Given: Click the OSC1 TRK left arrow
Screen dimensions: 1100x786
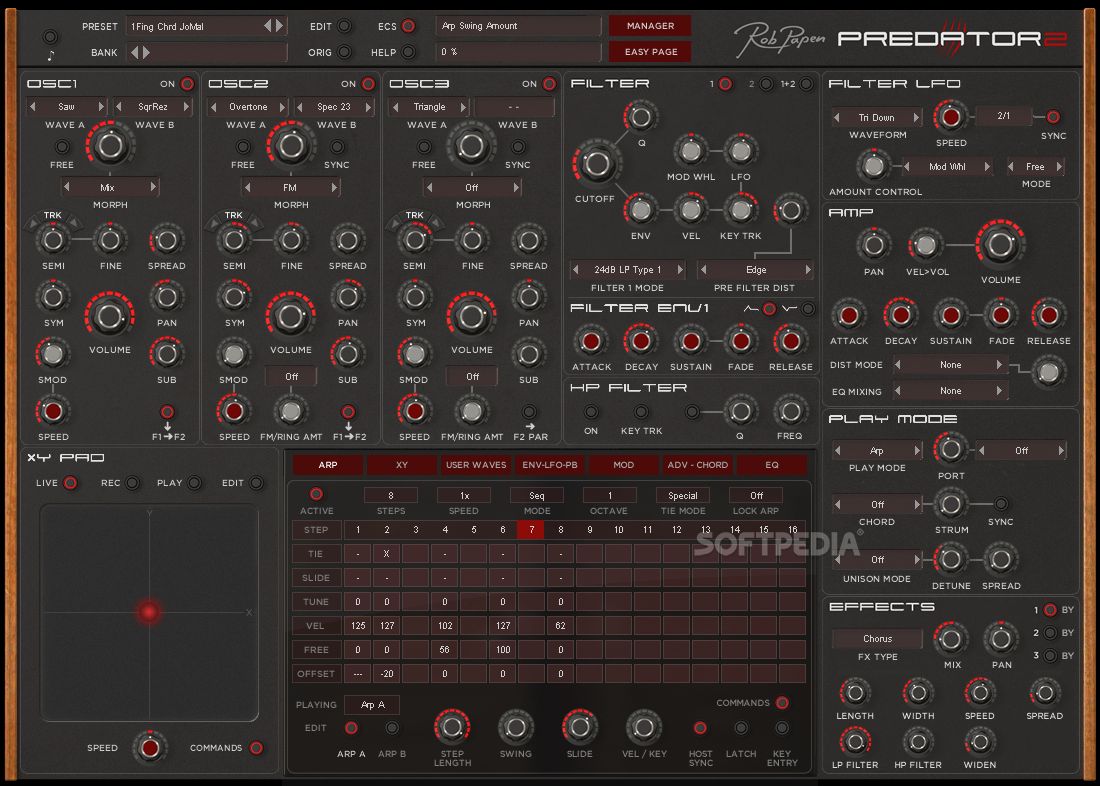Looking at the screenshot, I should (x=32, y=224).
